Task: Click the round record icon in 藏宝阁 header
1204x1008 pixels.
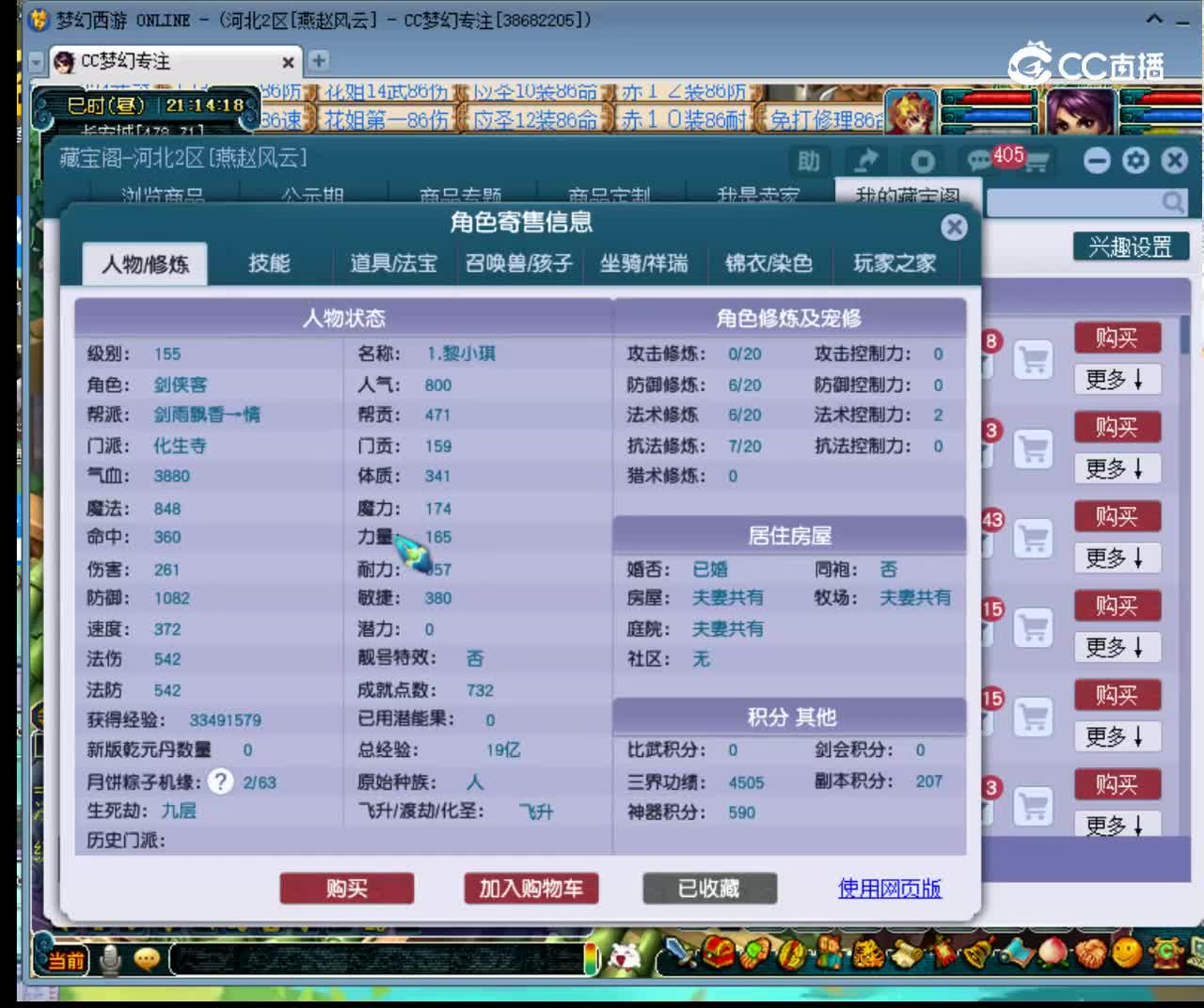Action: click(x=923, y=162)
